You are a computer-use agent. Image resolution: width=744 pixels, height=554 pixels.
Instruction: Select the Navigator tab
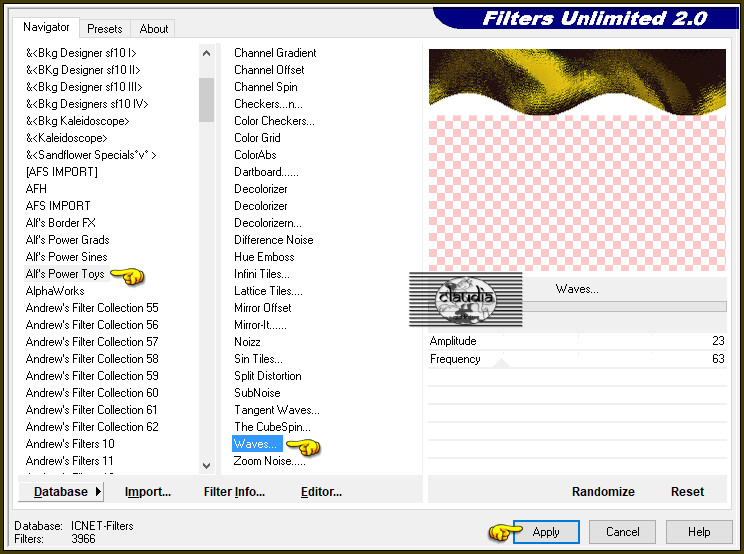(x=46, y=27)
